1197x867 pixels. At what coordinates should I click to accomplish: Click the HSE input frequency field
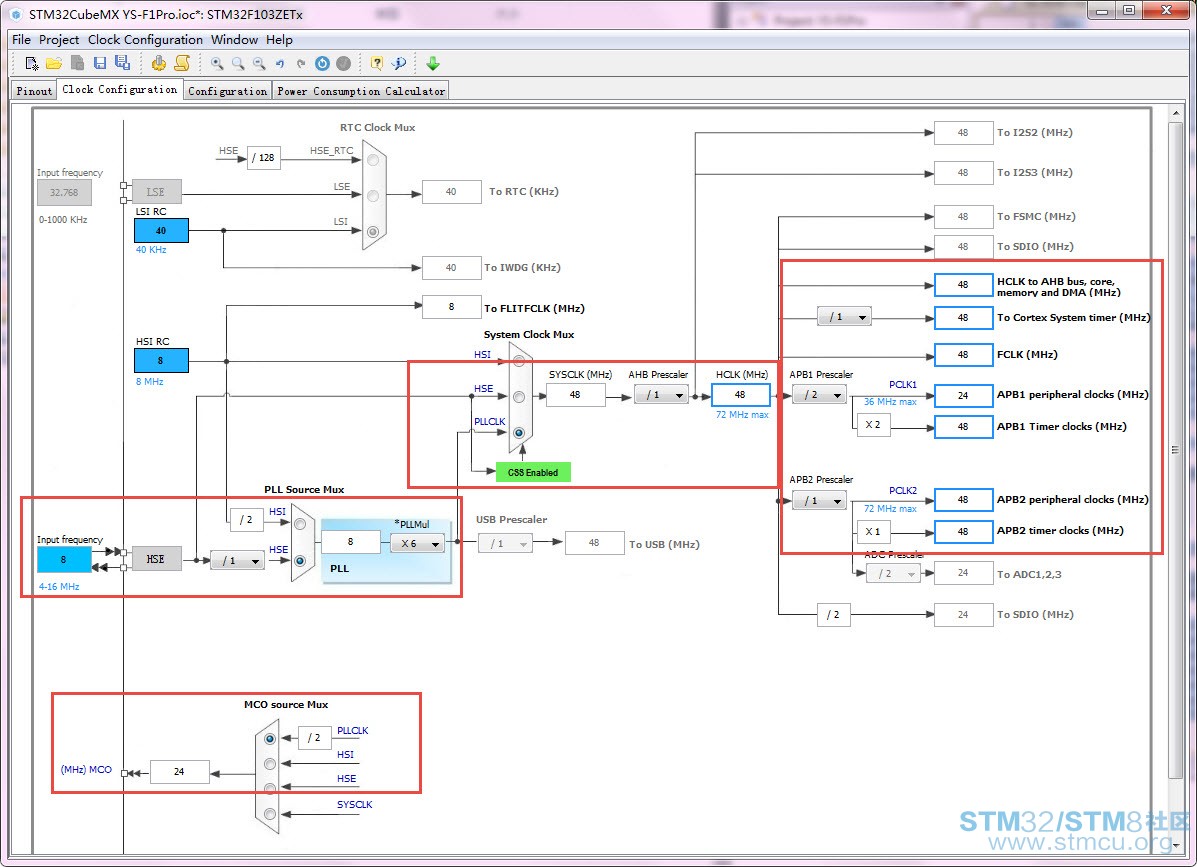click(63, 559)
